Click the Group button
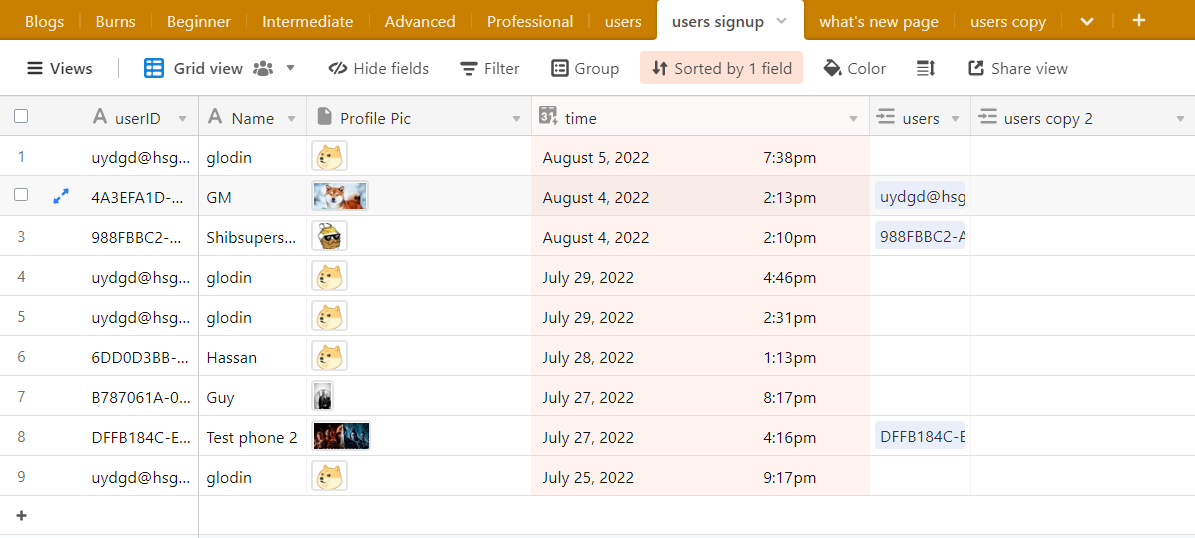Image resolution: width=1195 pixels, height=538 pixels. point(585,69)
